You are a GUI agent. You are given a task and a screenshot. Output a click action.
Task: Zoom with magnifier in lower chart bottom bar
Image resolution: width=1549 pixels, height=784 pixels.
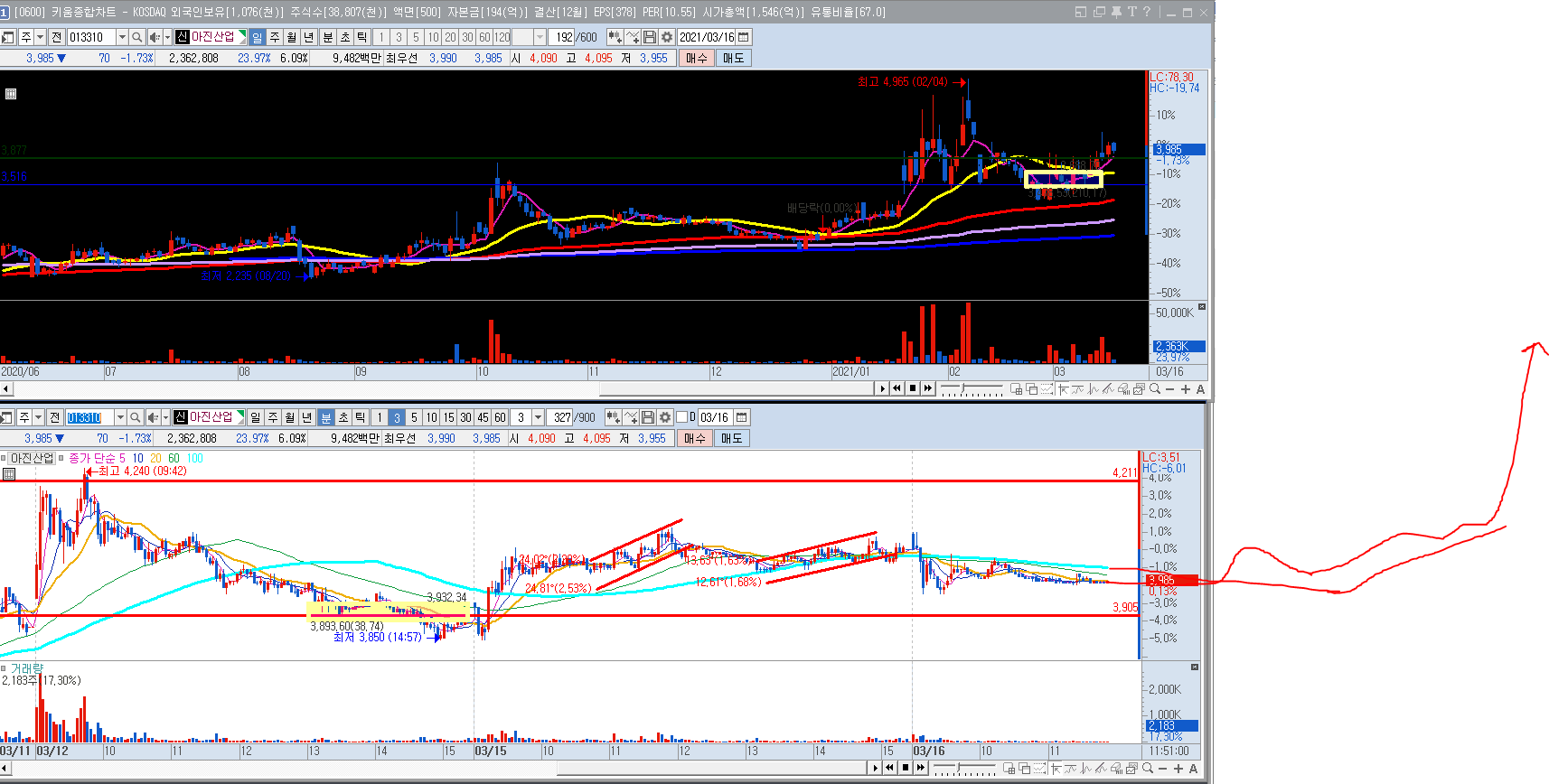click(1148, 769)
